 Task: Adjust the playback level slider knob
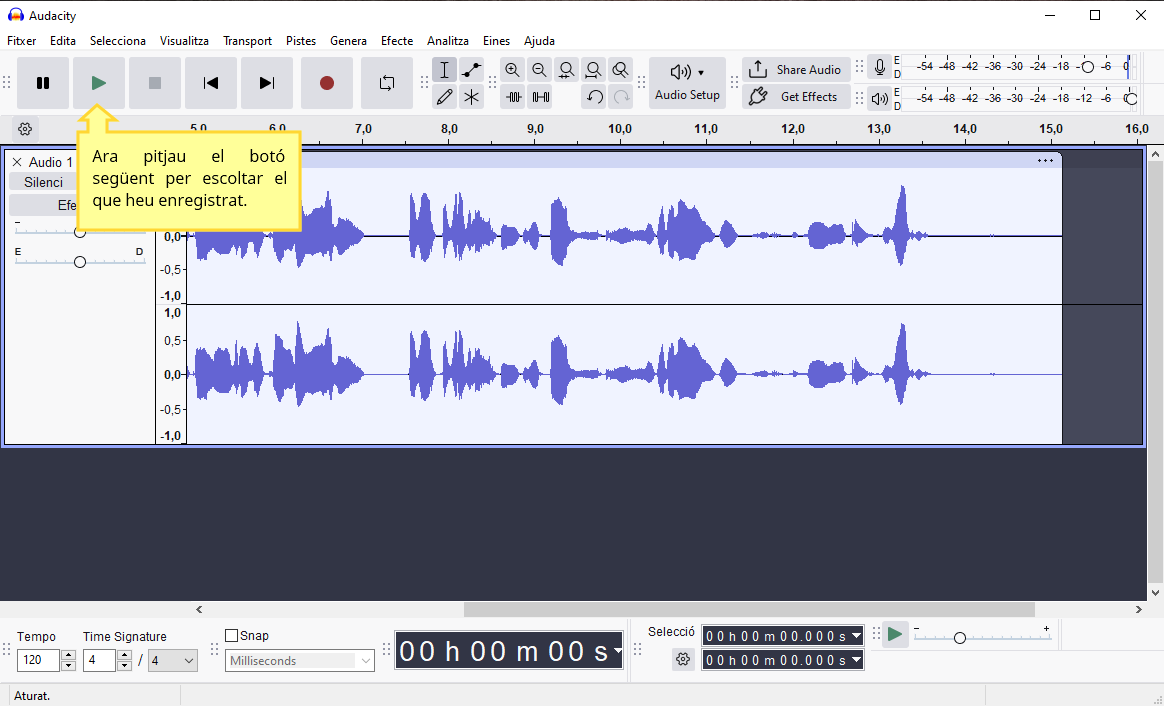tap(1131, 98)
